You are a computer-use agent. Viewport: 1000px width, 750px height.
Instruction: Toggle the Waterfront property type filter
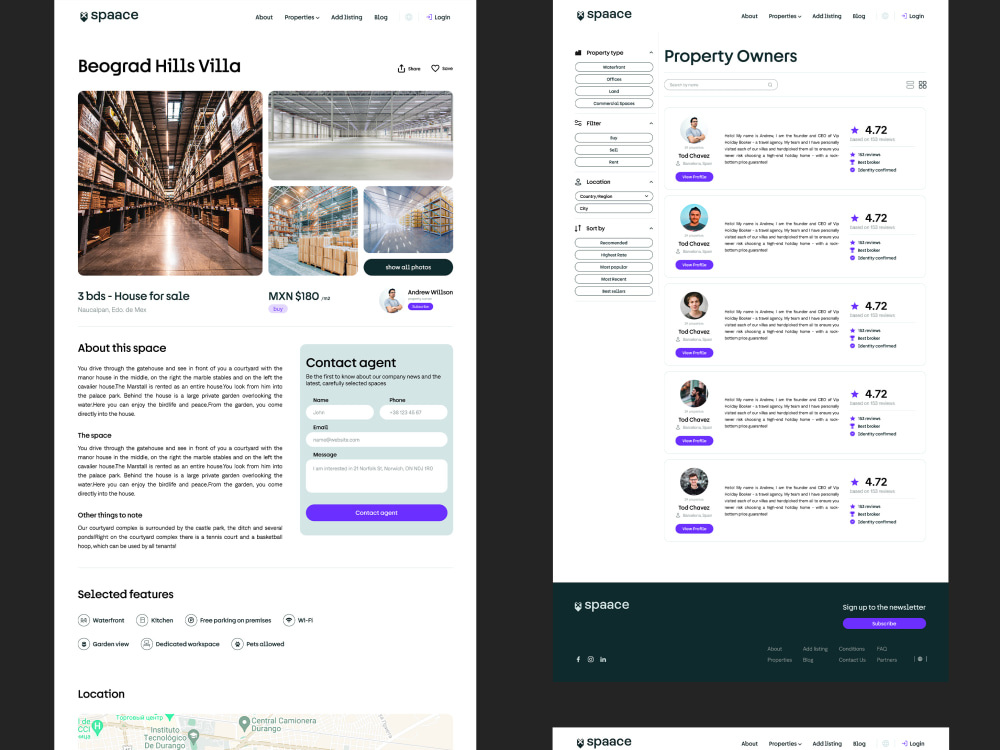tap(614, 67)
